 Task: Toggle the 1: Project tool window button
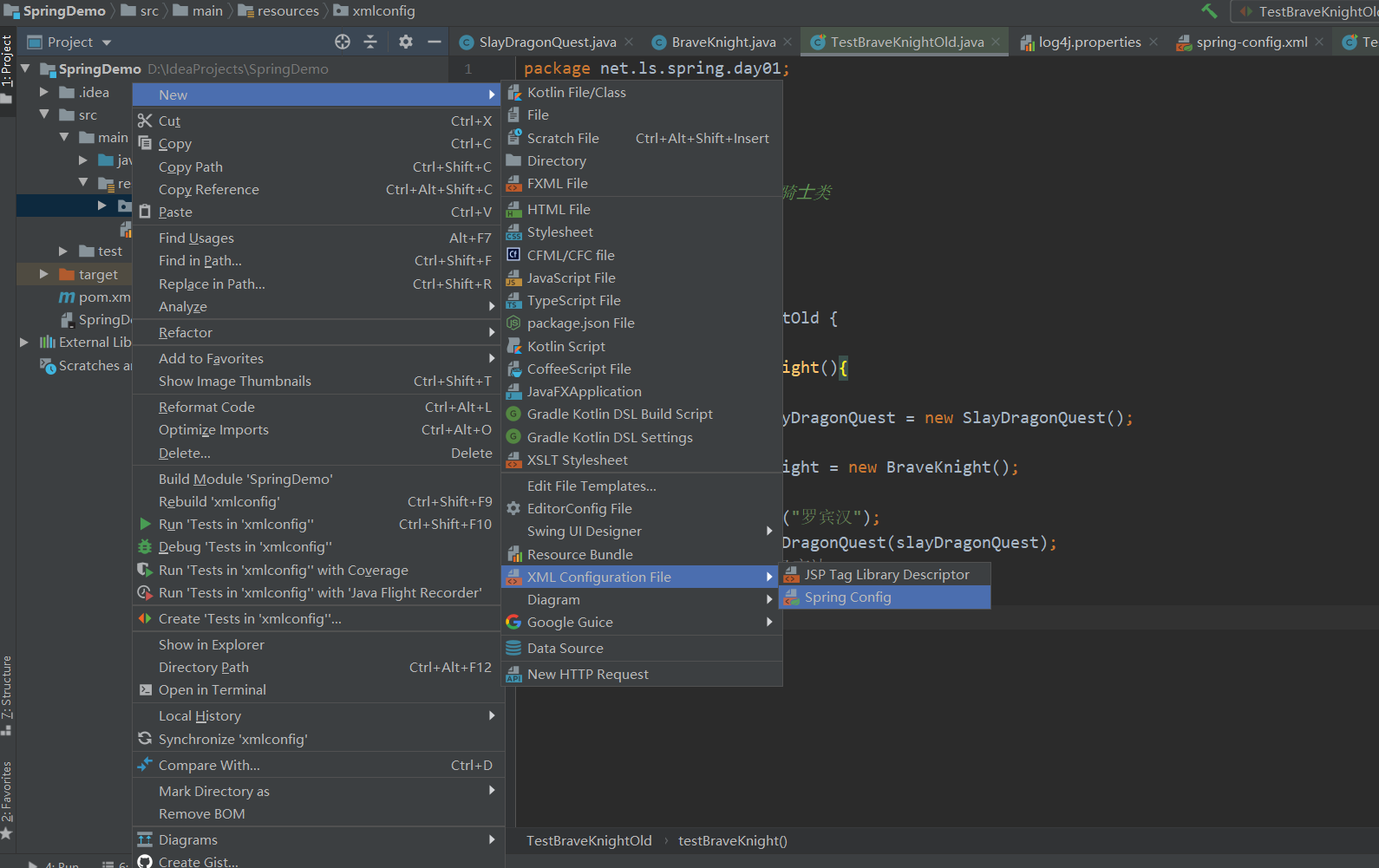[x=7, y=68]
